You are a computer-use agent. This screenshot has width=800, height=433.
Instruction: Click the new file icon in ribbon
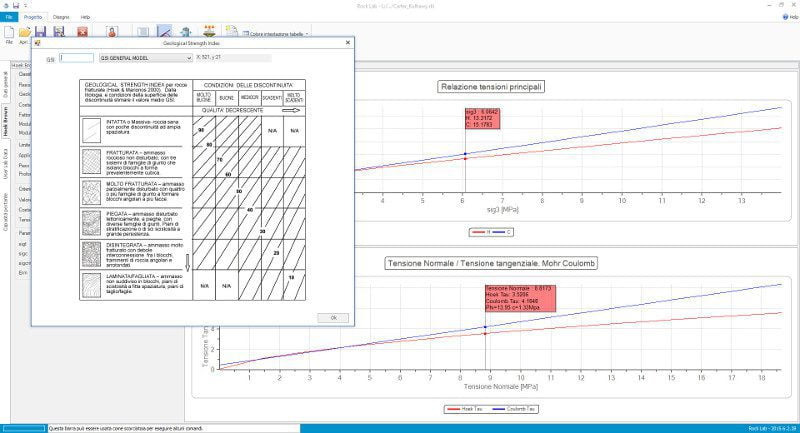click(x=9, y=33)
